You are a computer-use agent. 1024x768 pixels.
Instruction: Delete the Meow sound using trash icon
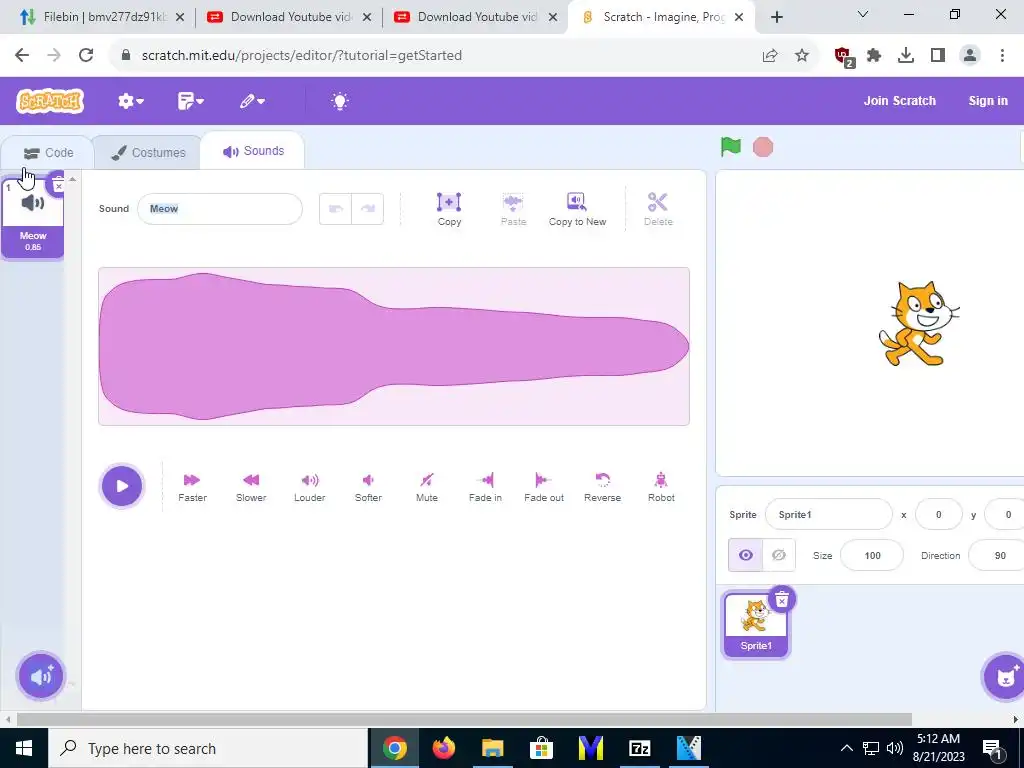(x=58, y=184)
